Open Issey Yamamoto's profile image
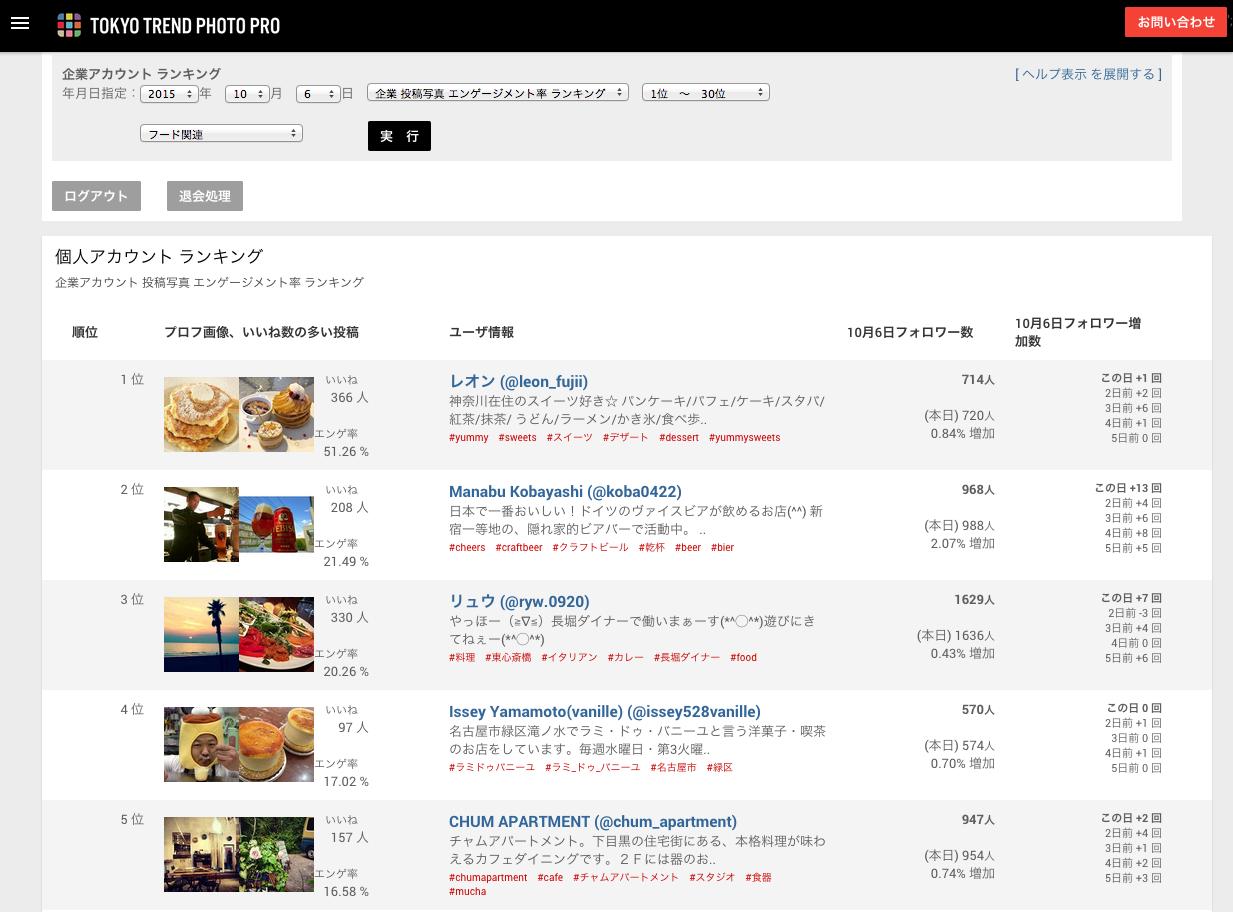This screenshot has width=1233, height=912. click(201, 744)
